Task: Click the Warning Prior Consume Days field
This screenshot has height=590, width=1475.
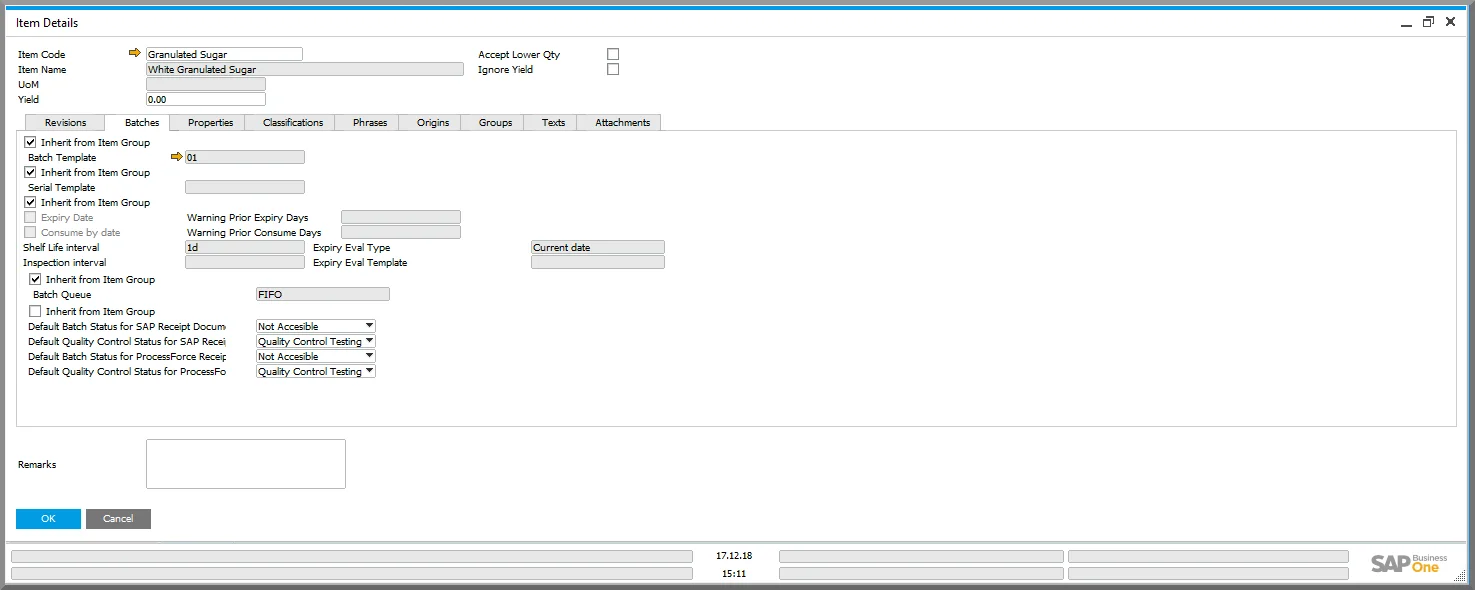Action: pos(401,232)
